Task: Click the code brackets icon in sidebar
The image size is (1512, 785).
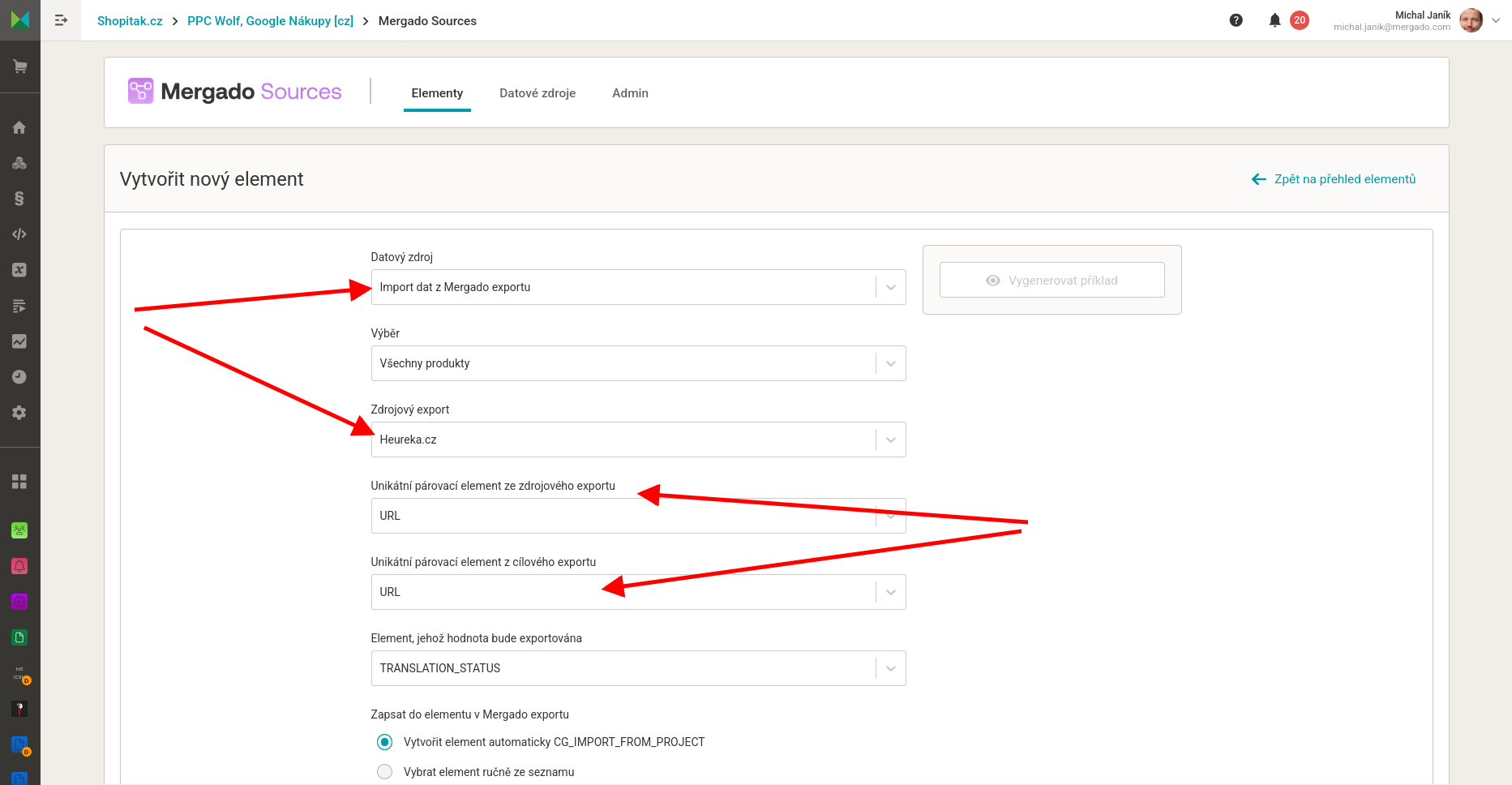Action: pyautogui.click(x=19, y=234)
